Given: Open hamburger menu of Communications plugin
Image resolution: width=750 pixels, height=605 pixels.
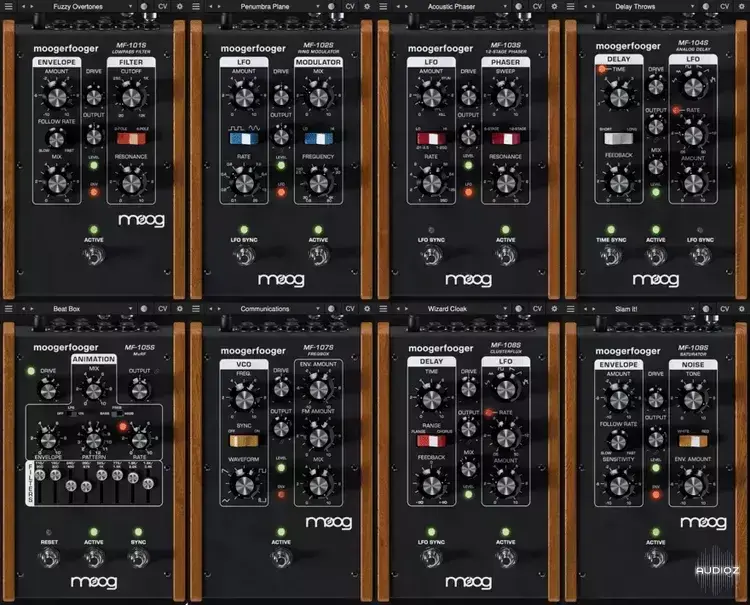Looking at the screenshot, I should 196,309.
